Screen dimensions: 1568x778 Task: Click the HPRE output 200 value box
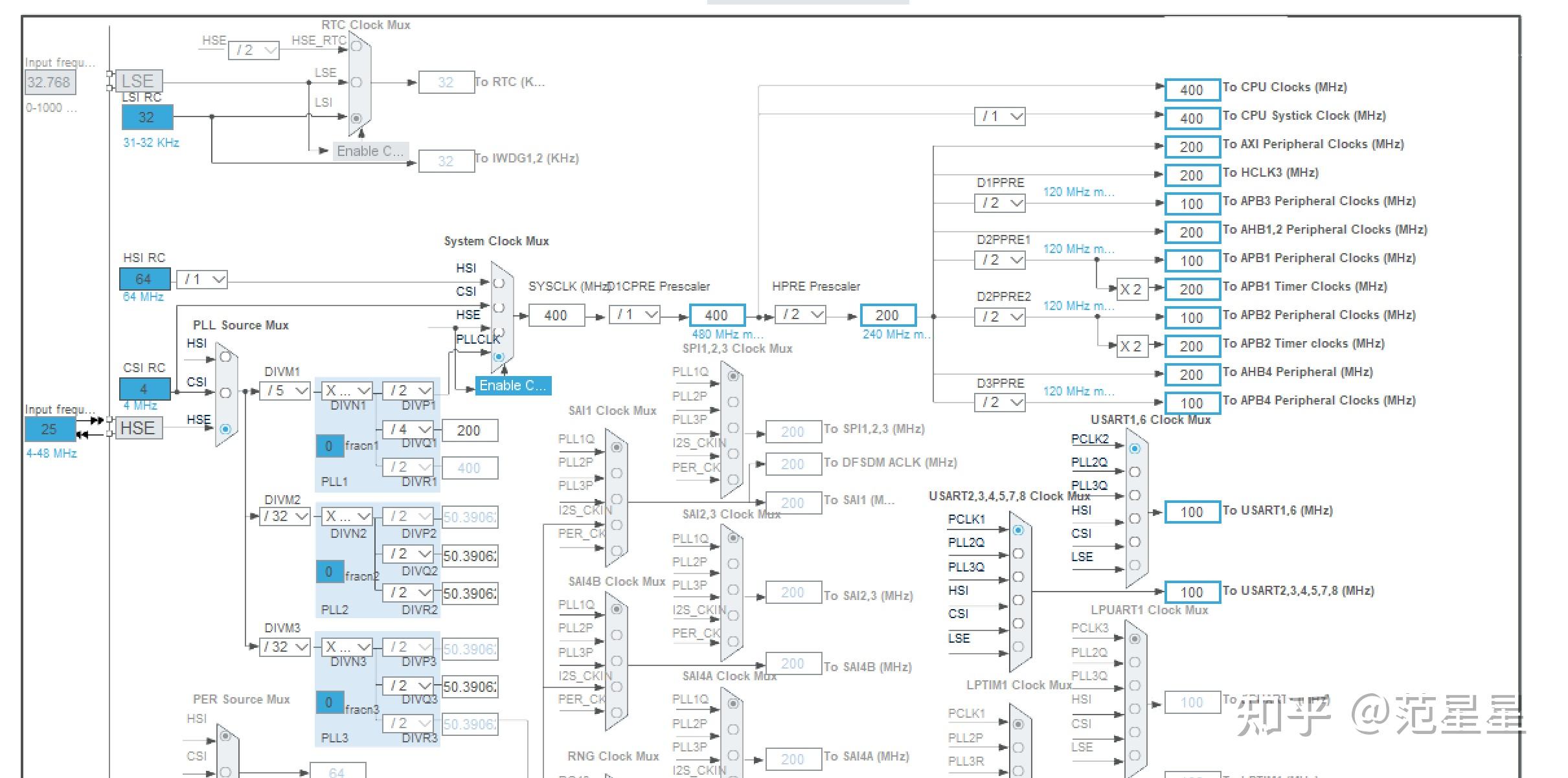[888, 315]
